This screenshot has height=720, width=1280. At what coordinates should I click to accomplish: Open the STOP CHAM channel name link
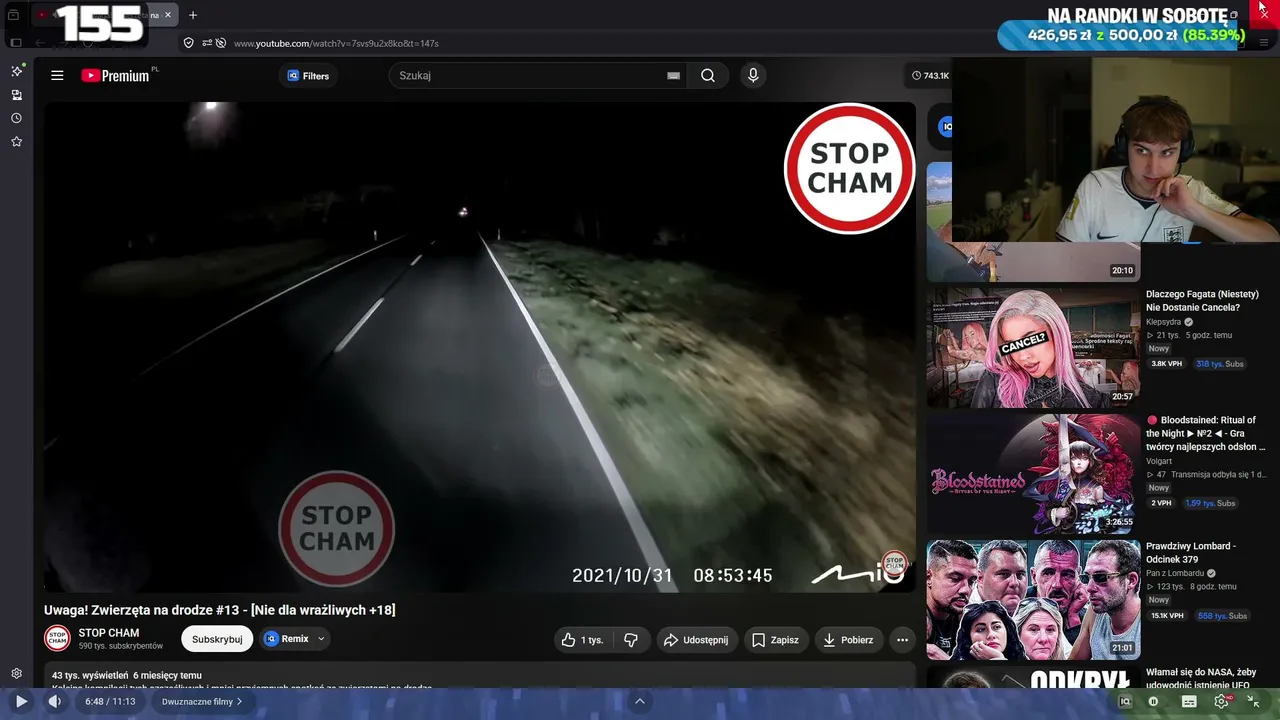tap(109, 633)
